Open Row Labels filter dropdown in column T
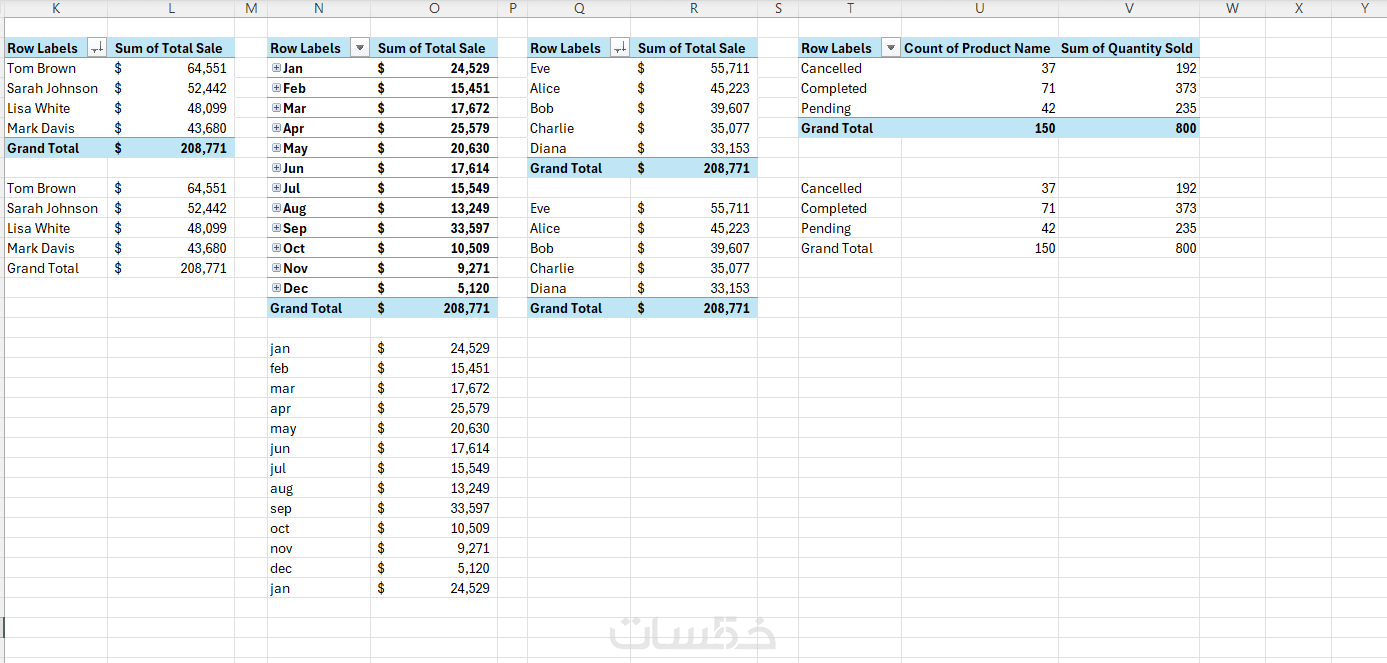Screen dimensions: 1387x663 click(x=891, y=48)
